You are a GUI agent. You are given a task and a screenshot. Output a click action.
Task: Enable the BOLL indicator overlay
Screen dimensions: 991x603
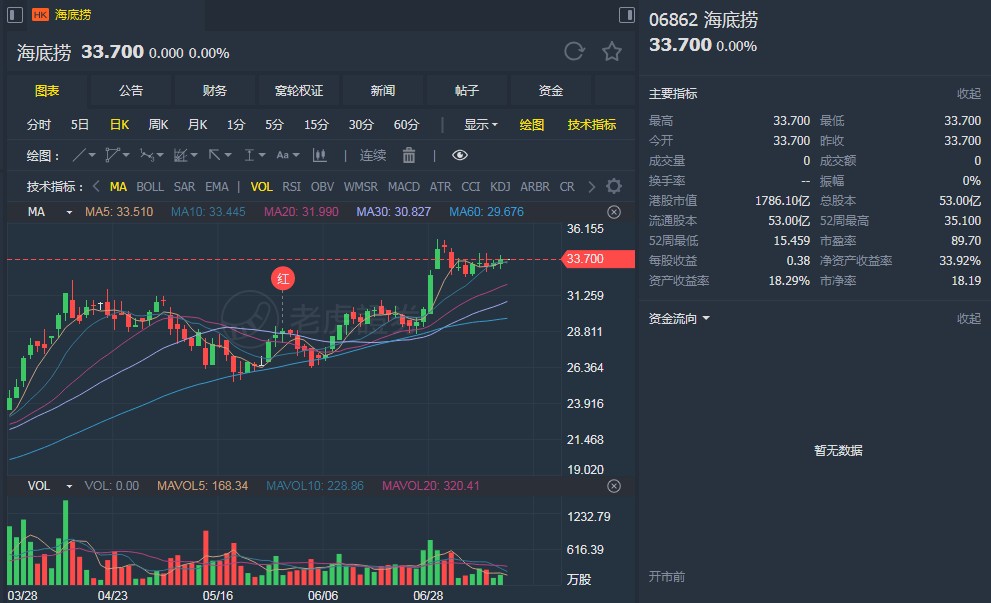point(150,186)
